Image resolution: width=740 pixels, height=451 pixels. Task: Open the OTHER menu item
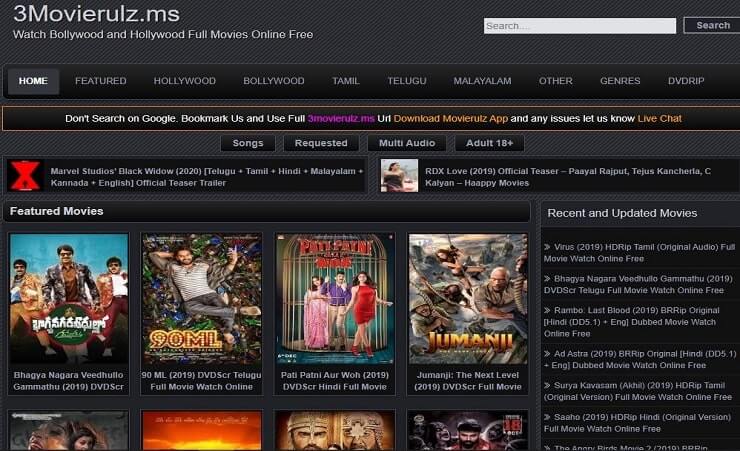coord(555,81)
